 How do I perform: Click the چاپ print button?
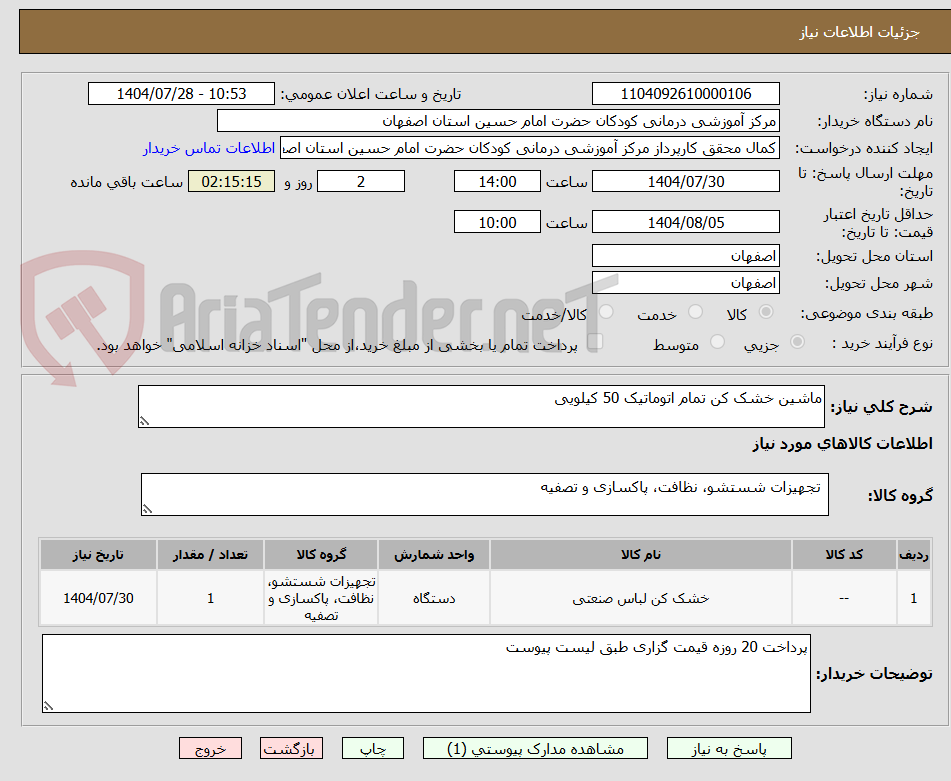point(372,747)
